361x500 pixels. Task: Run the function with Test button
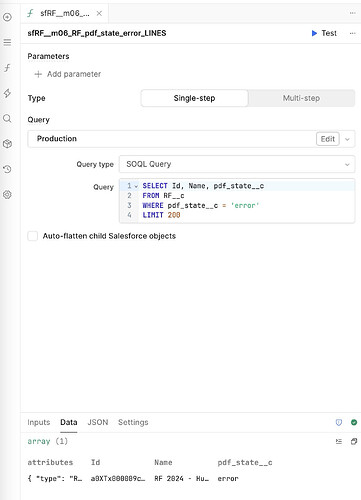coord(324,33)
